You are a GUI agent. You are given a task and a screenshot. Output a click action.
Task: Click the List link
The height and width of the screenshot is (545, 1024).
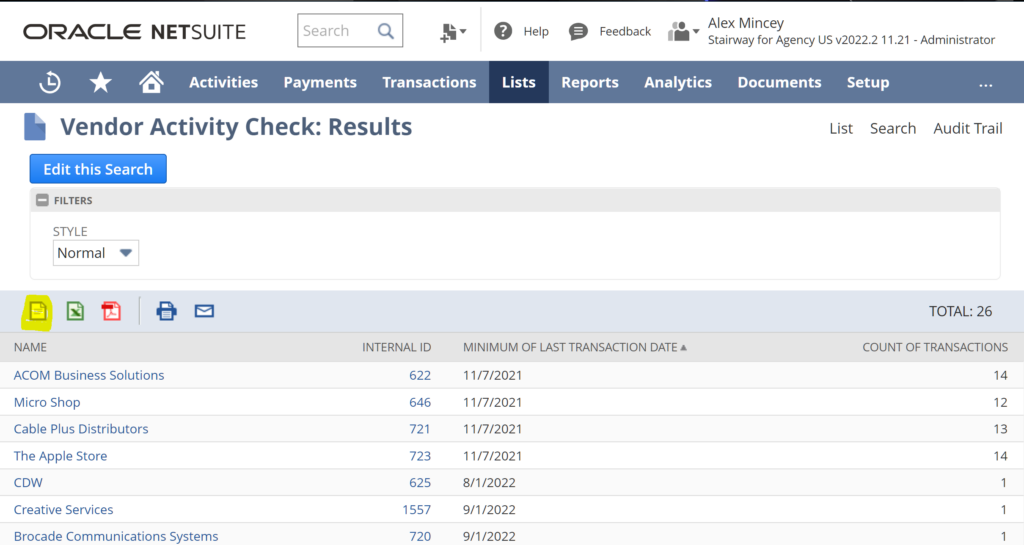pos(841,129)
